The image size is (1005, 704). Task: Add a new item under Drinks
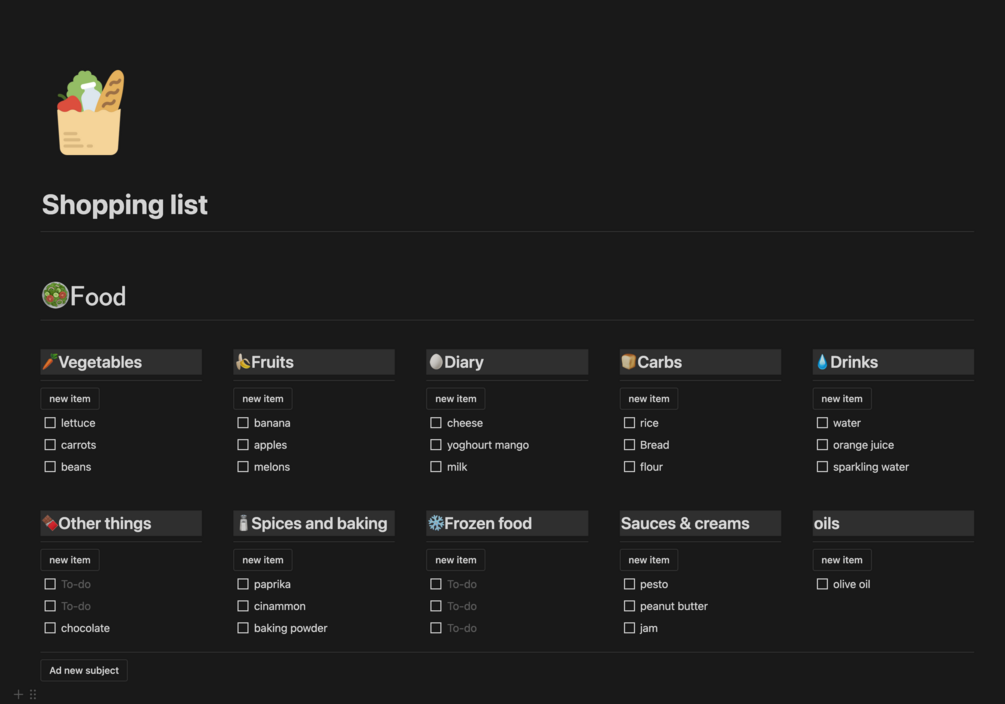(x=841, y=399)
